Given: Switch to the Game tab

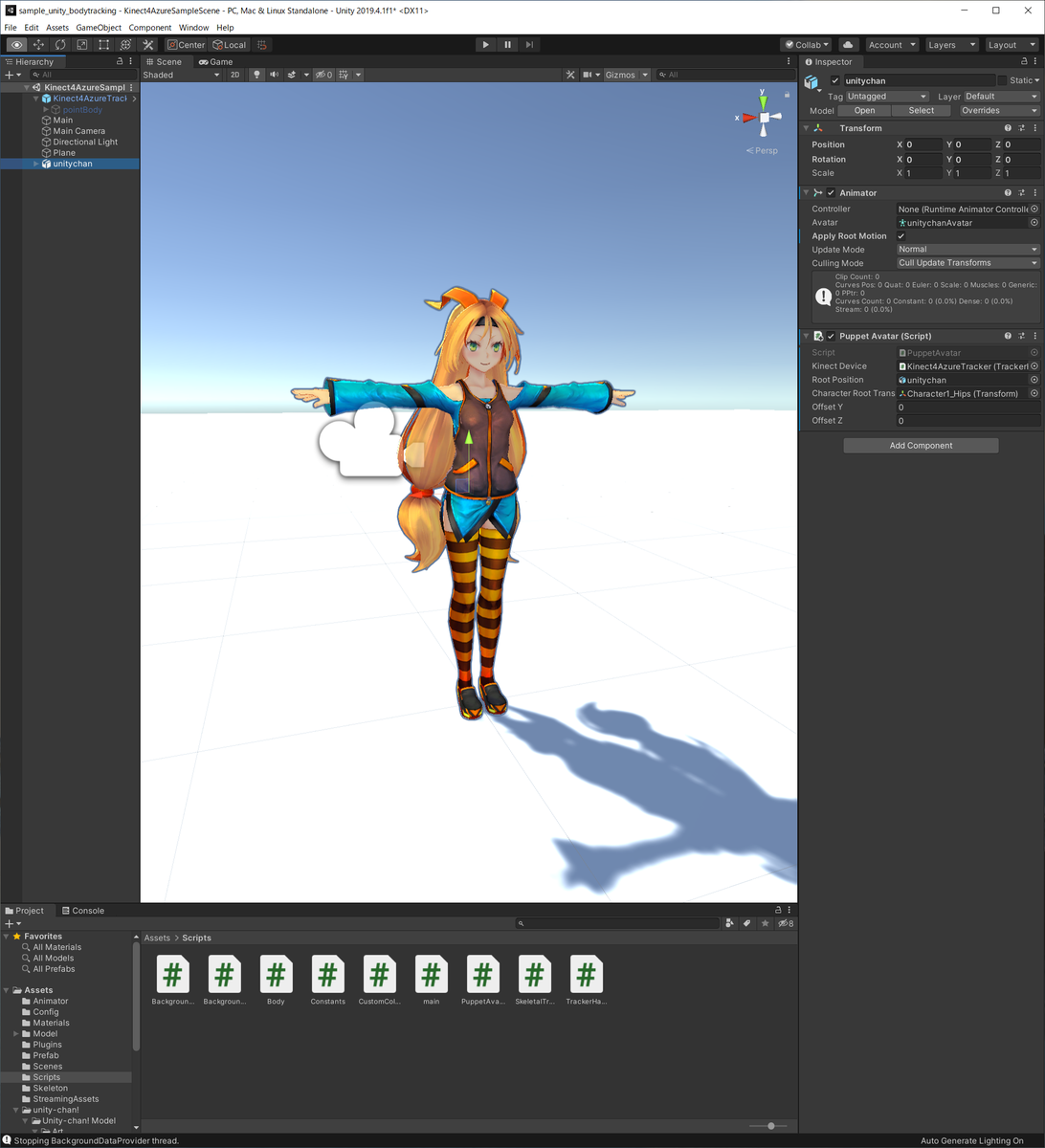Looking at the screenshot, I should (216, 61).
